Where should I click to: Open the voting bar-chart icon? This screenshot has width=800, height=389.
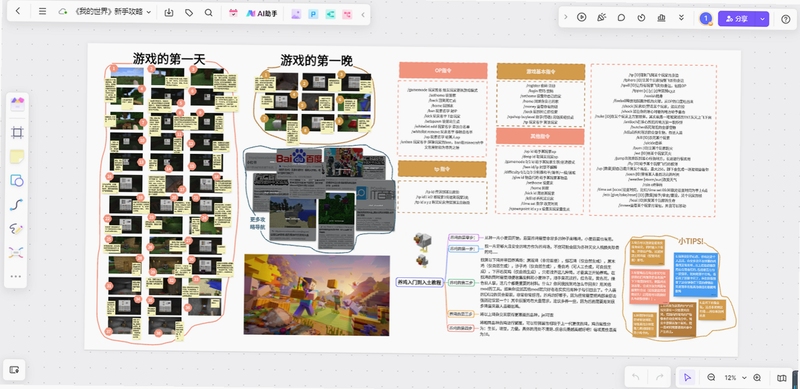tap(662, 18)
